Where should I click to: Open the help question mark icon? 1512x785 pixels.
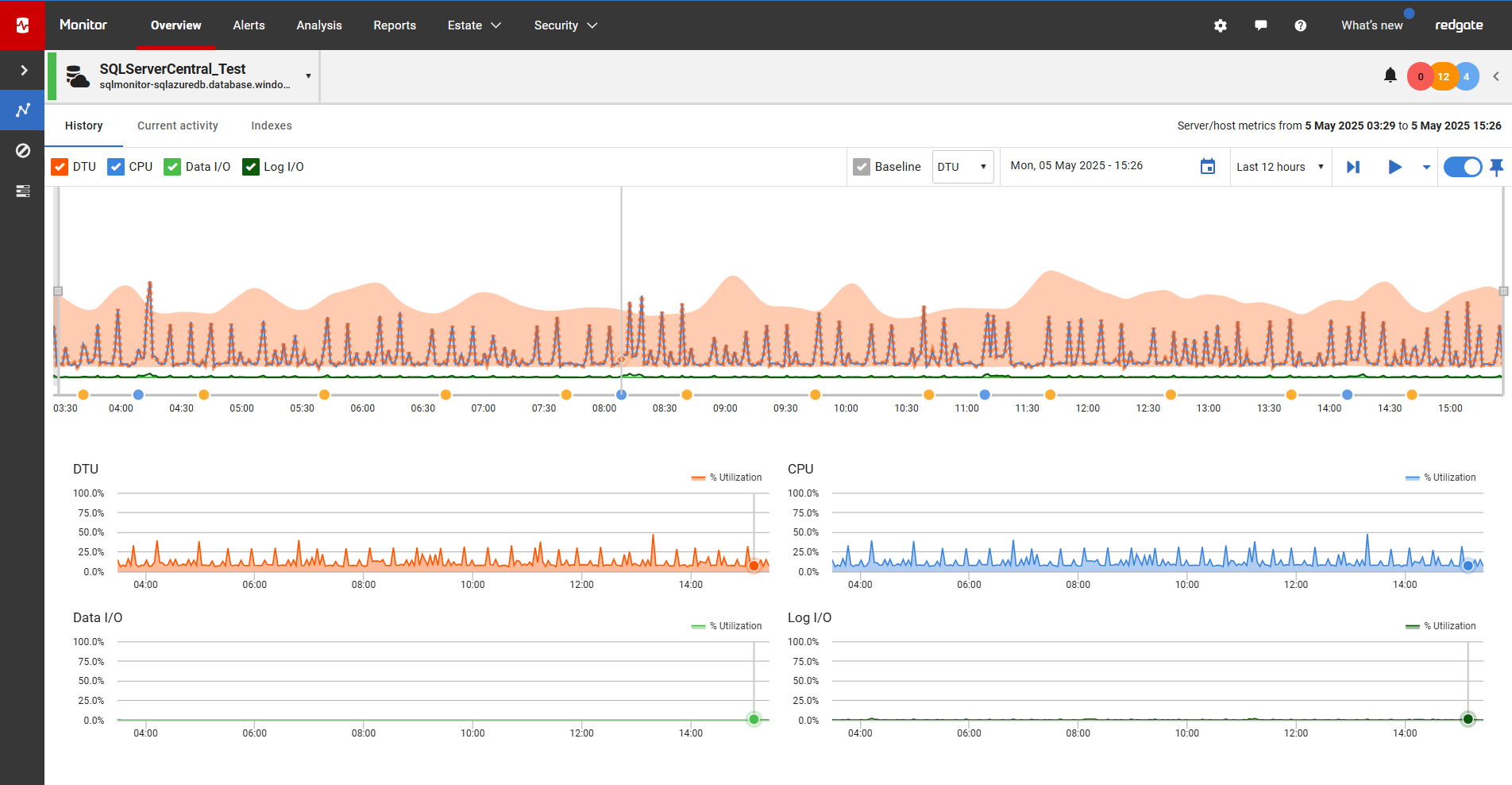coord(1300,25)
